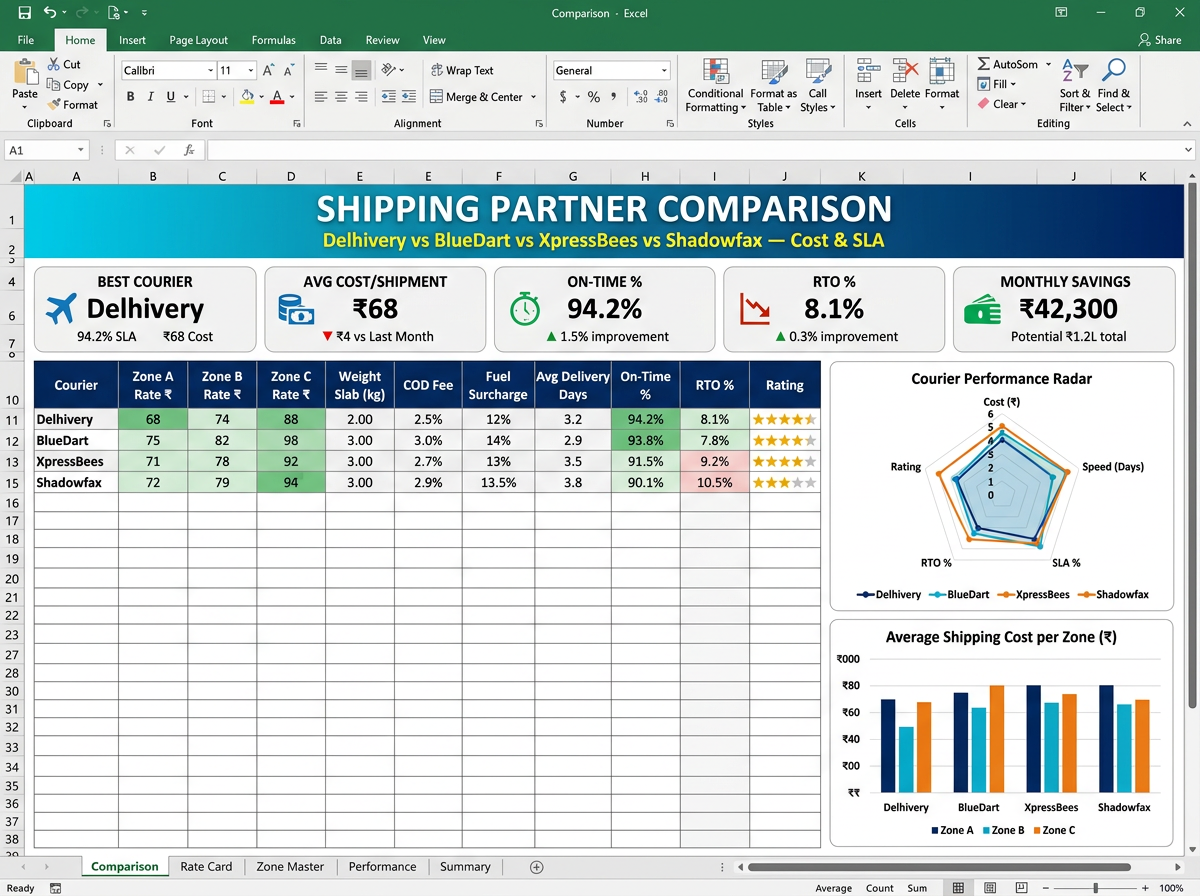The width and height of the screenshot is (1200, 896).
Task: Open the Clear dropdown
Action: click(1002, 104)
